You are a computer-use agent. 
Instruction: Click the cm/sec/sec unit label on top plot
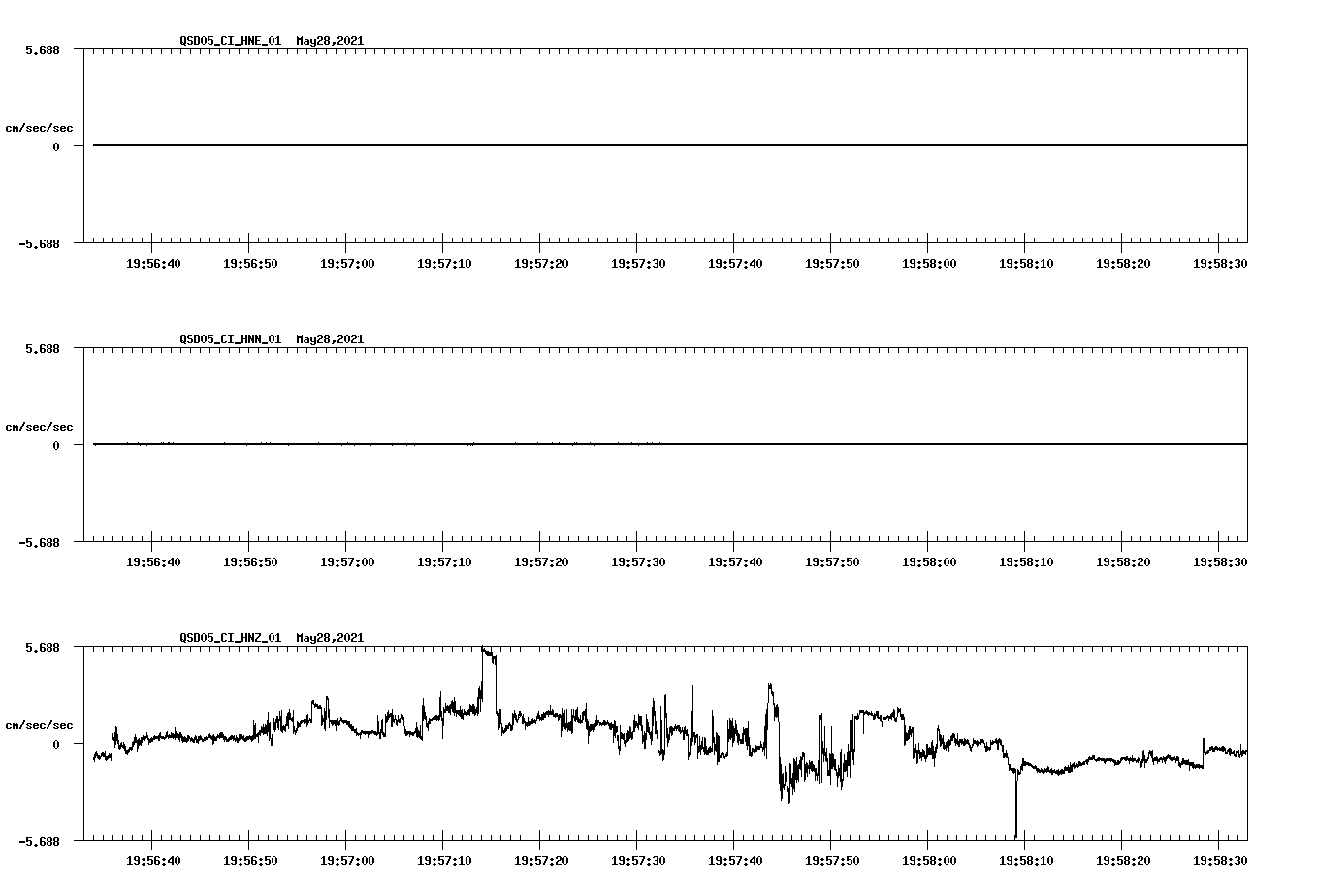tap(40, 128)
